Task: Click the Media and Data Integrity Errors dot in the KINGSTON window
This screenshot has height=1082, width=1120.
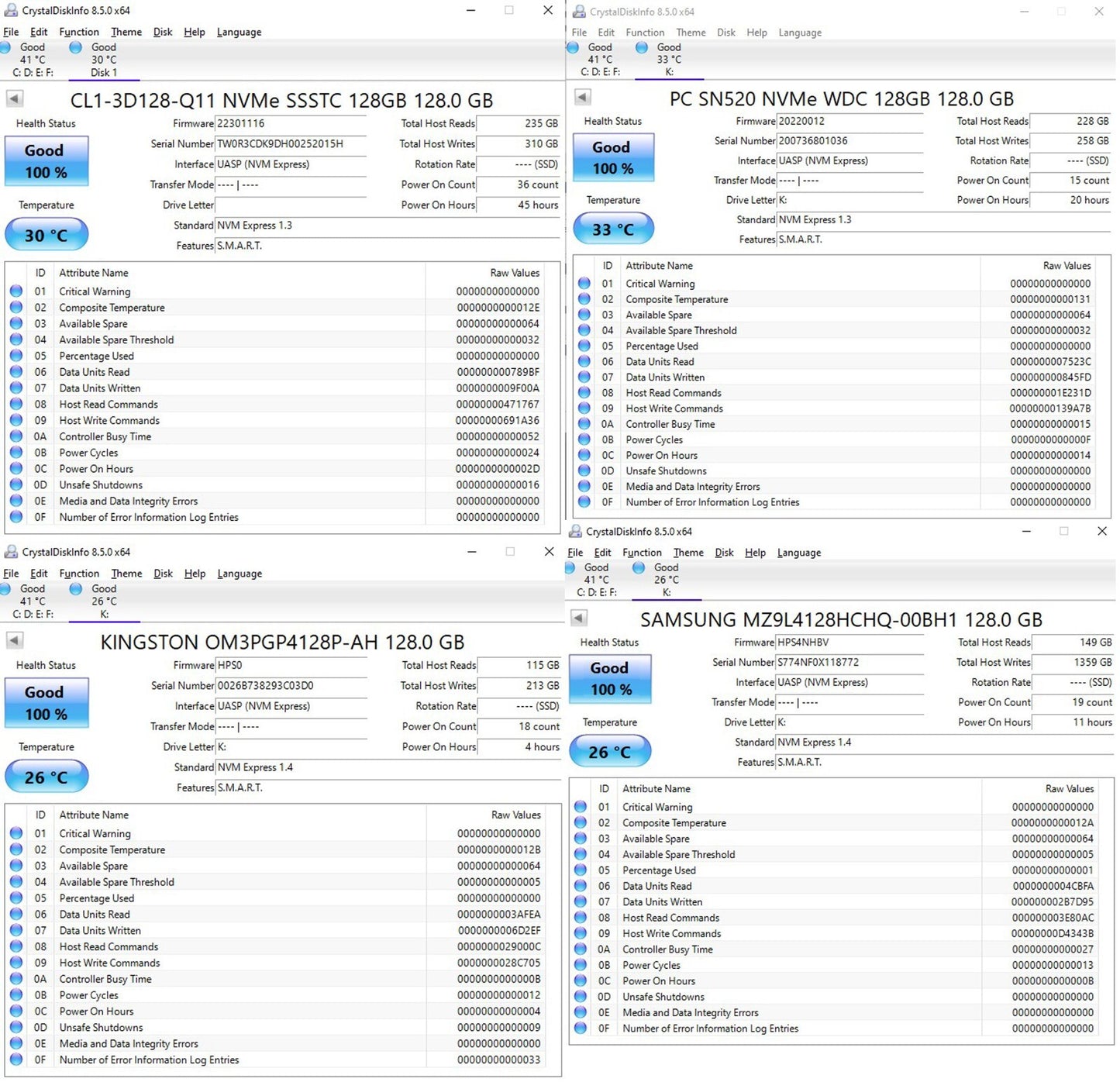Action: coord(16,1043)
